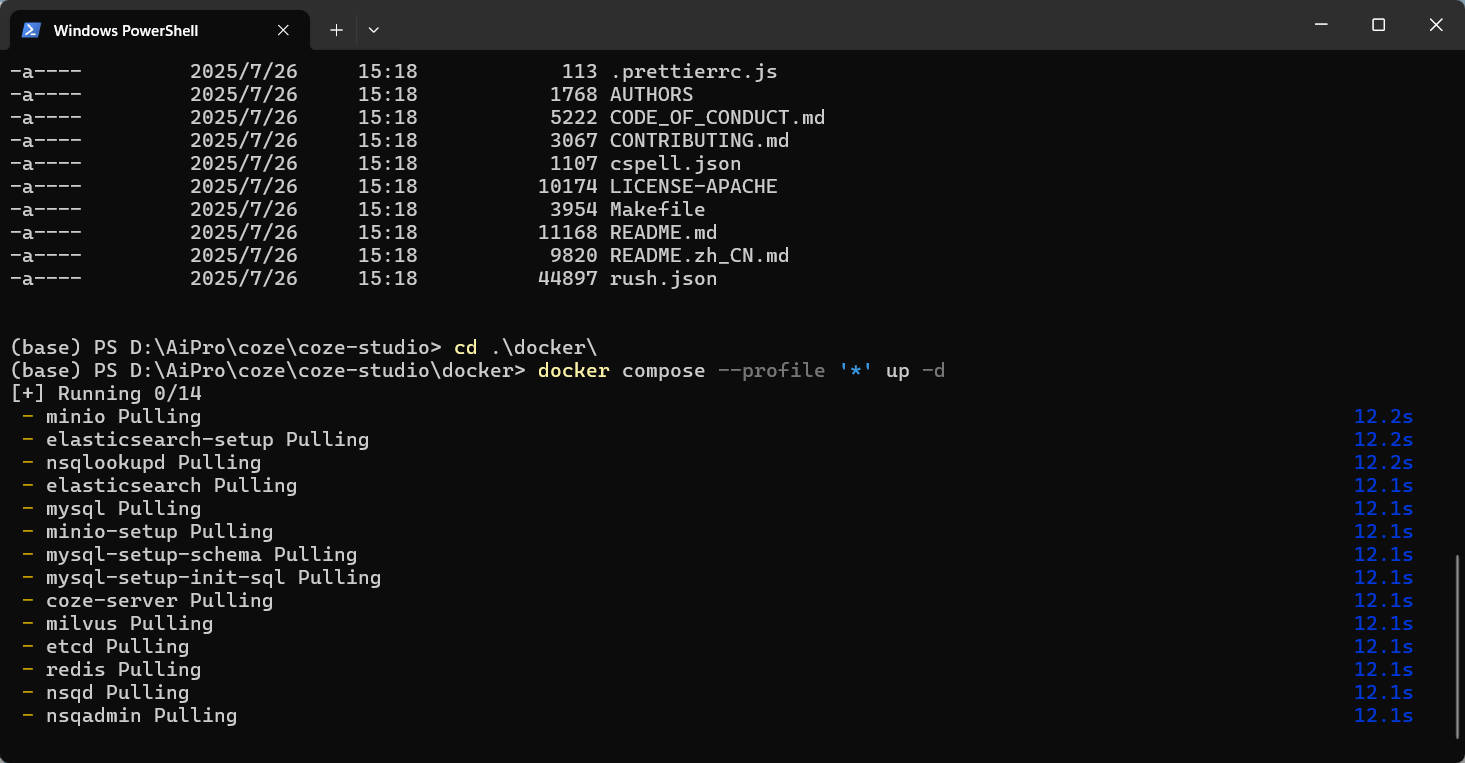
Task: Minimize the terminal window
Action: point(1320,25)
